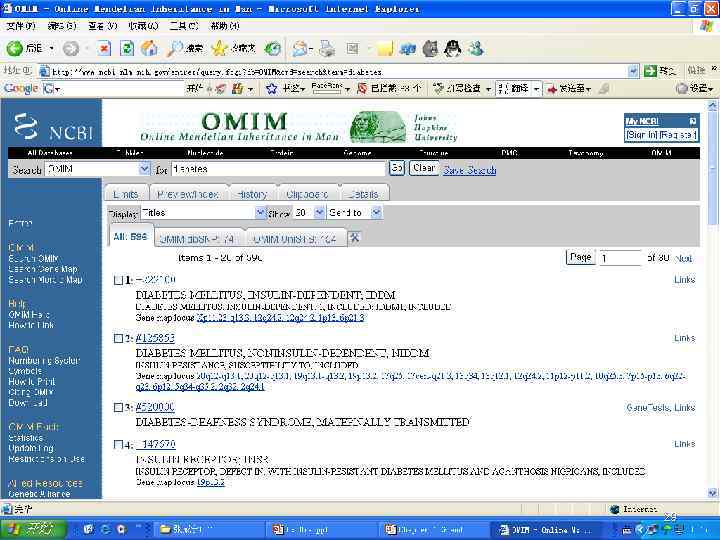Click the Edit page toolbar icon
Screen dimensions: 720x540
tap(353, 48)
